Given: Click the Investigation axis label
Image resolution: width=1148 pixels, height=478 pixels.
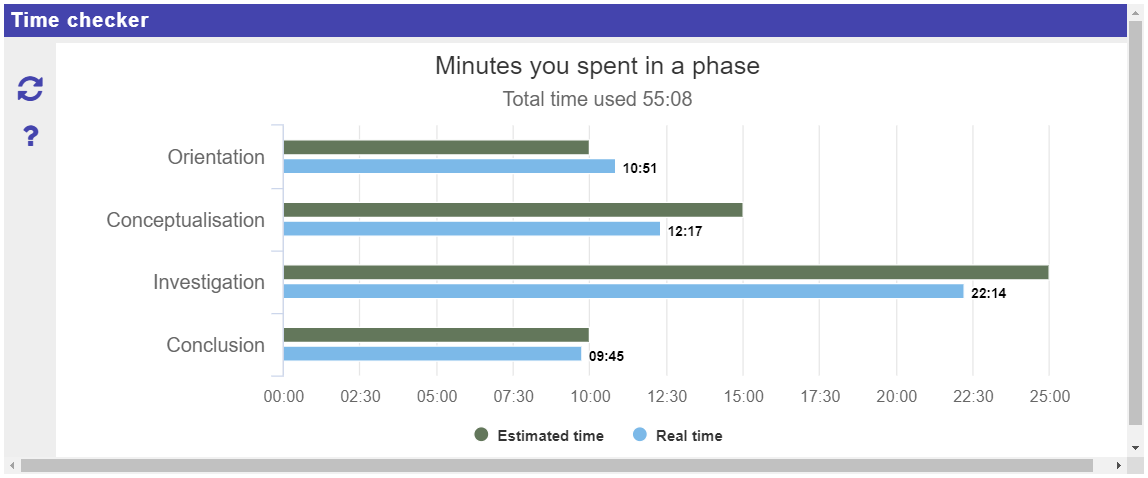Looking at the screenshot, I should [x=209, y=282].
